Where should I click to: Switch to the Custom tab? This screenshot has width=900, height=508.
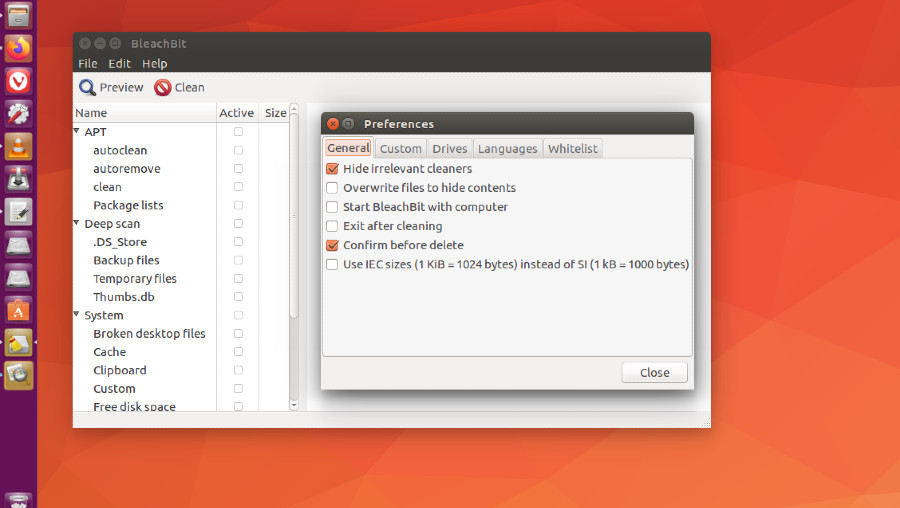[401, 149]
